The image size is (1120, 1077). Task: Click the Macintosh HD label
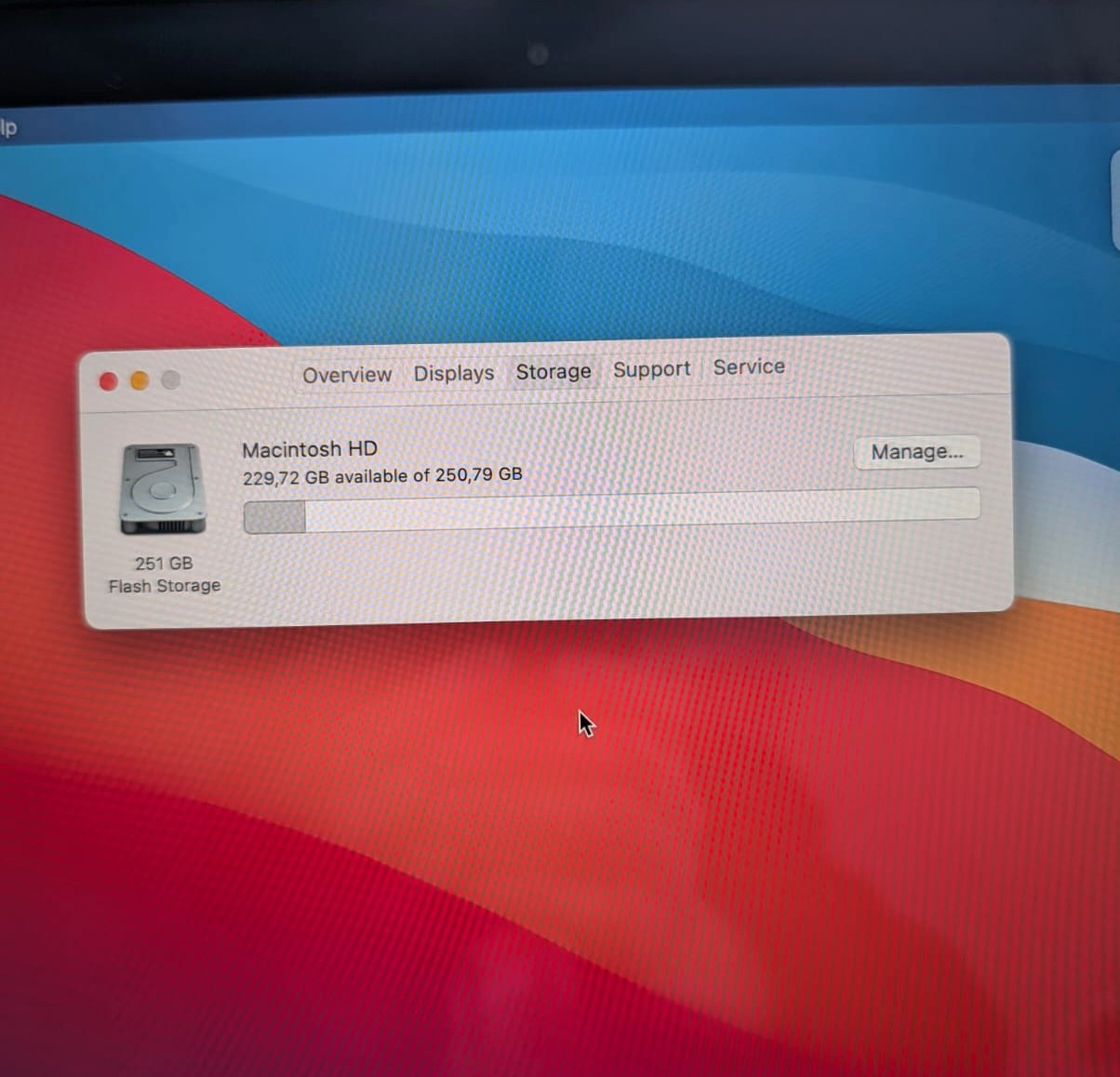(x=310, y=449)
